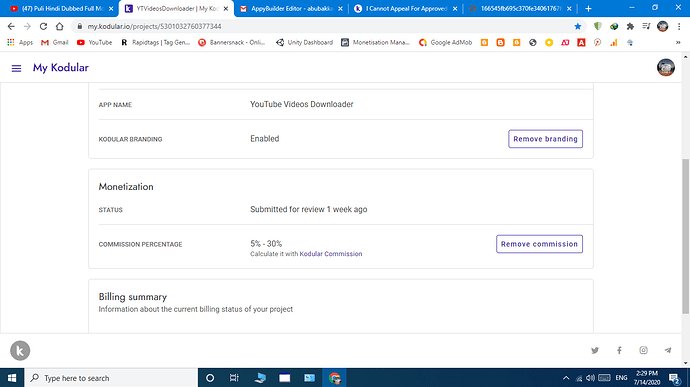Select the app name YouTube Videos Downloader
Image resolution: width=690 pixels, height=387 pixels.
pos(301,104)
